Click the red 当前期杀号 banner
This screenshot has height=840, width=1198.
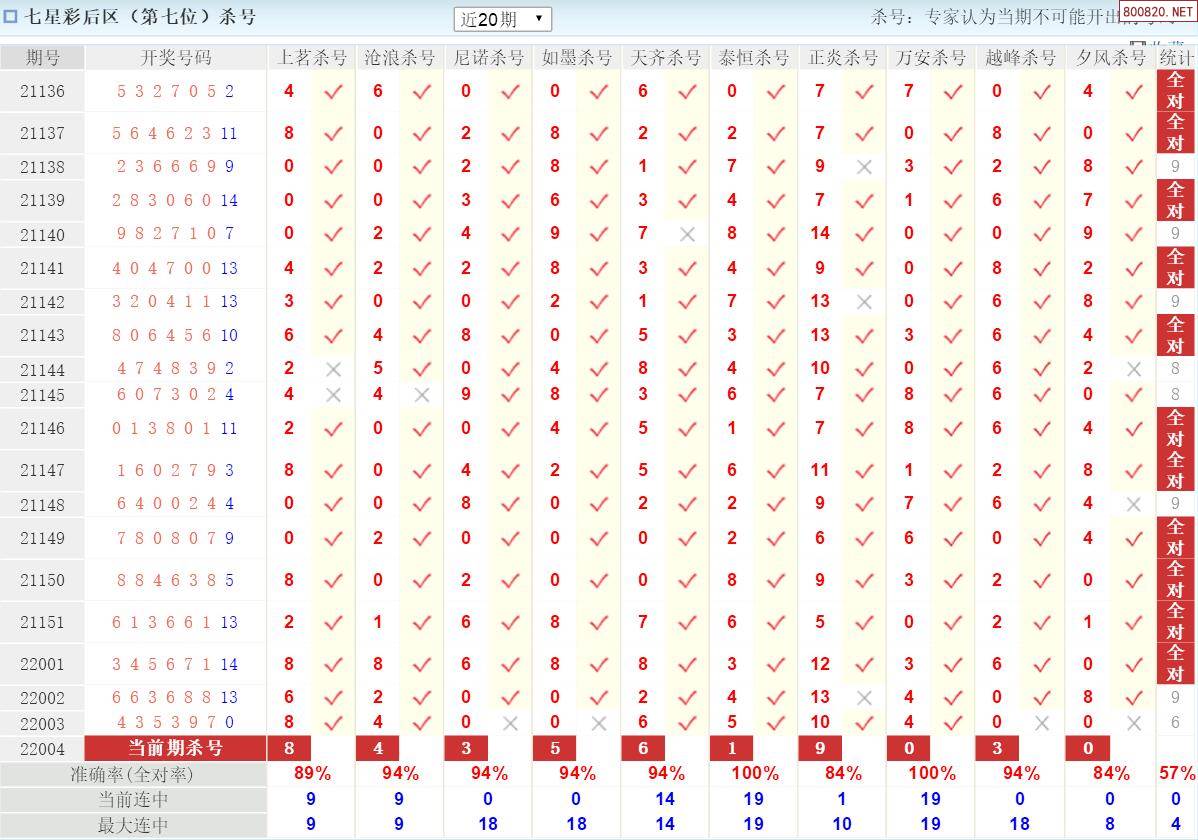[x=176, y=748]
